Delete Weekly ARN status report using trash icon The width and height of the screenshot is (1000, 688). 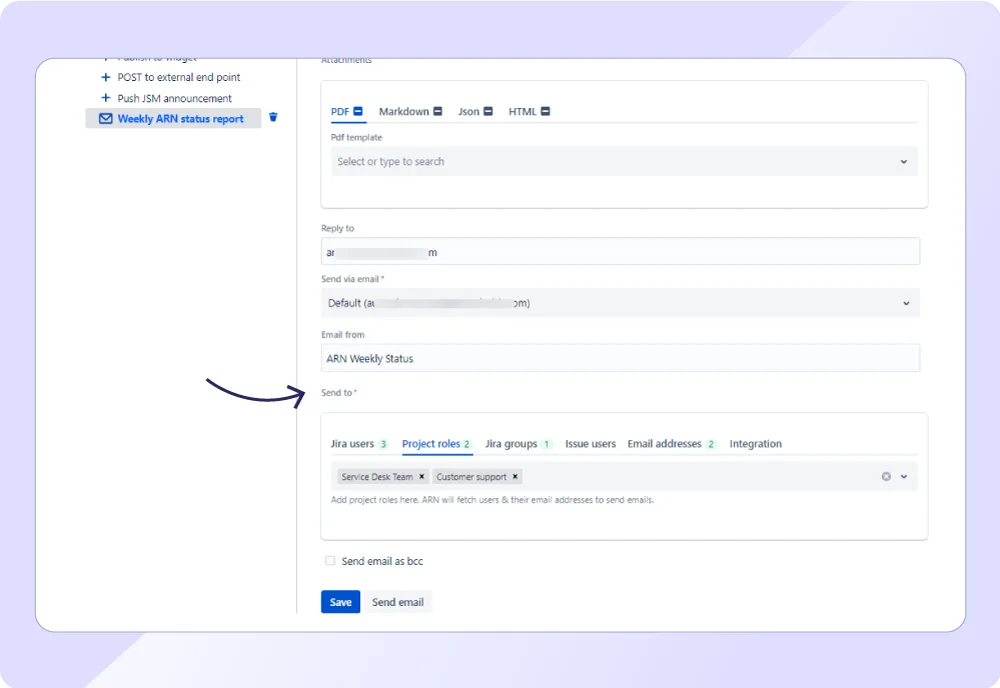pos(273,117)
